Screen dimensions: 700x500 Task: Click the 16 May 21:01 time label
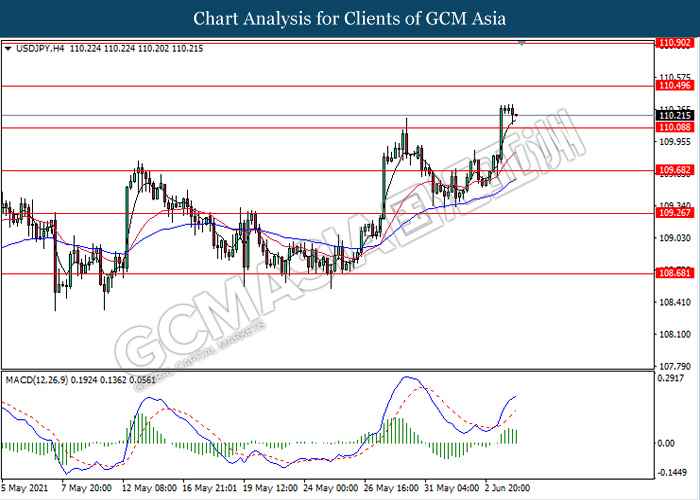point(210,488)
